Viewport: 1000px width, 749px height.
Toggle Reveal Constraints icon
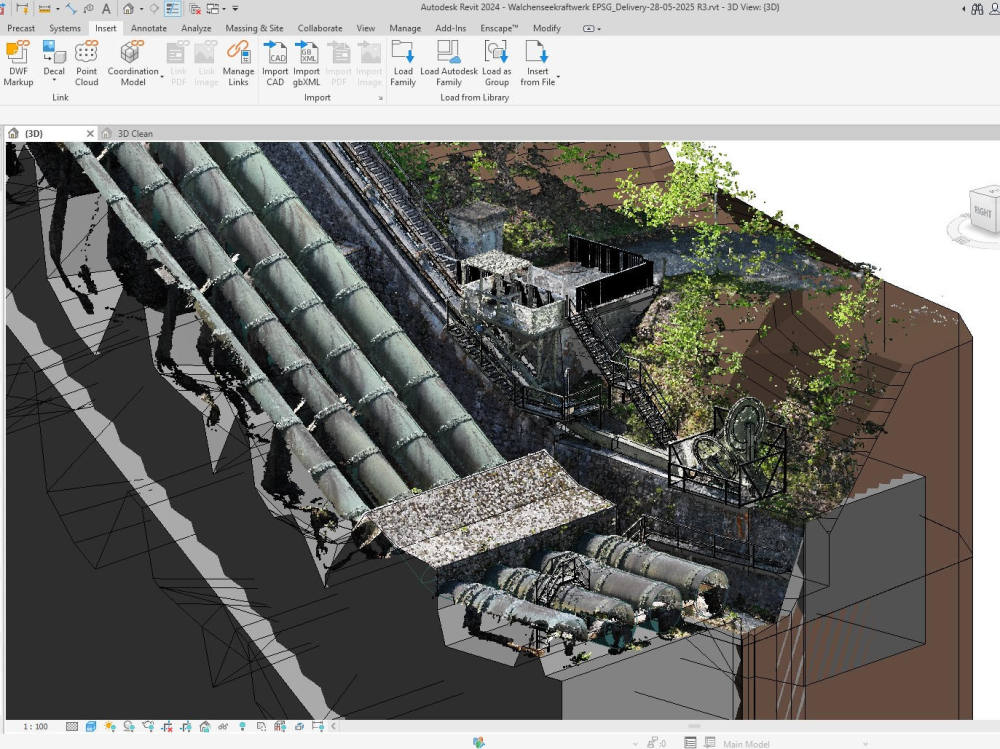318,727
